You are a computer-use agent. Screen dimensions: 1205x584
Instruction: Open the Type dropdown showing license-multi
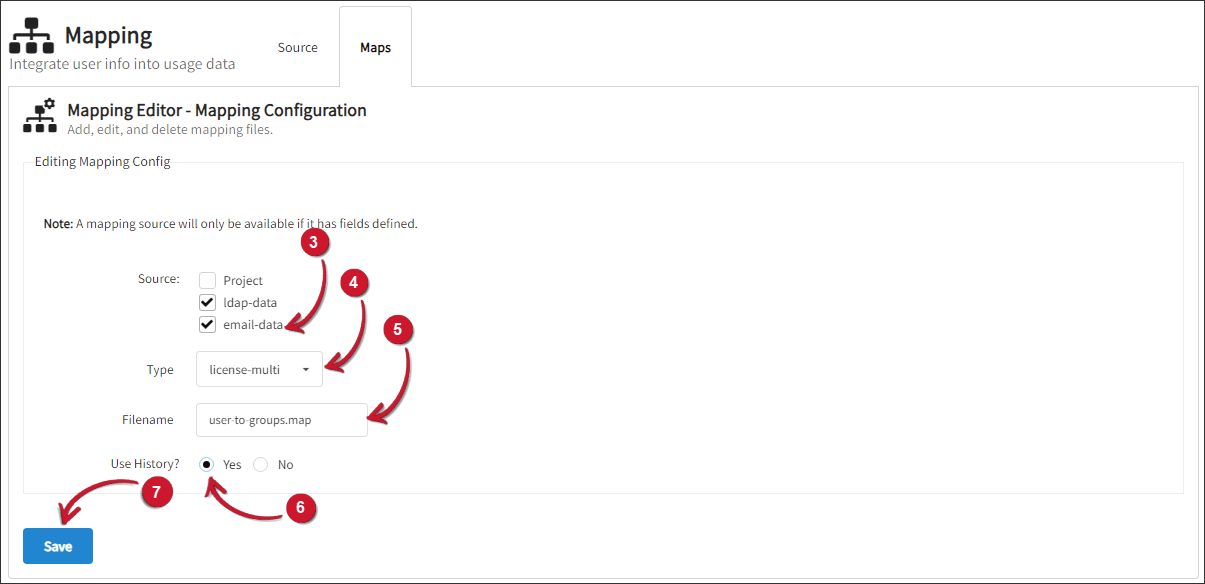[259, 370]
